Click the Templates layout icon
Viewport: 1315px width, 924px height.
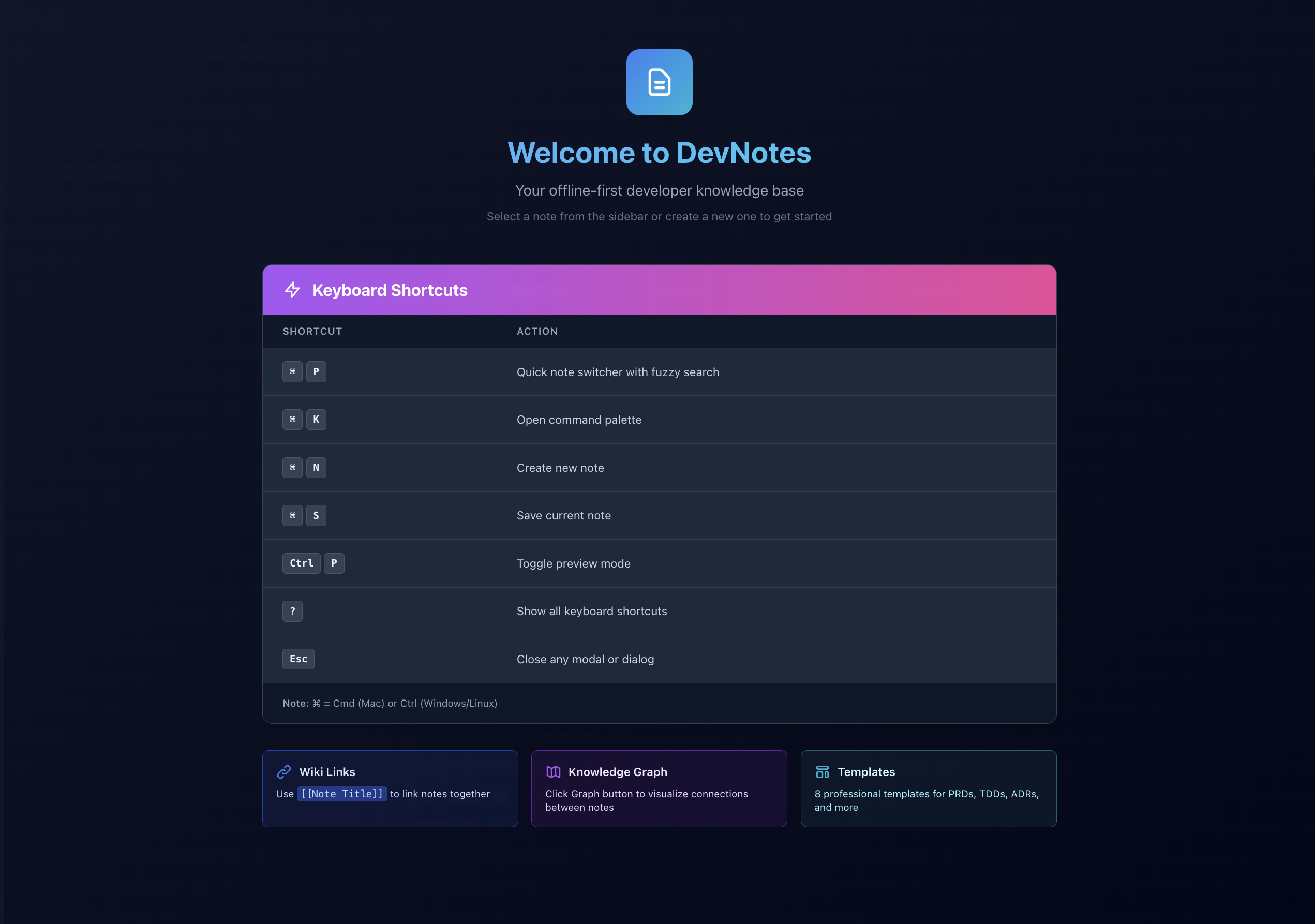(x=823, y=771)
